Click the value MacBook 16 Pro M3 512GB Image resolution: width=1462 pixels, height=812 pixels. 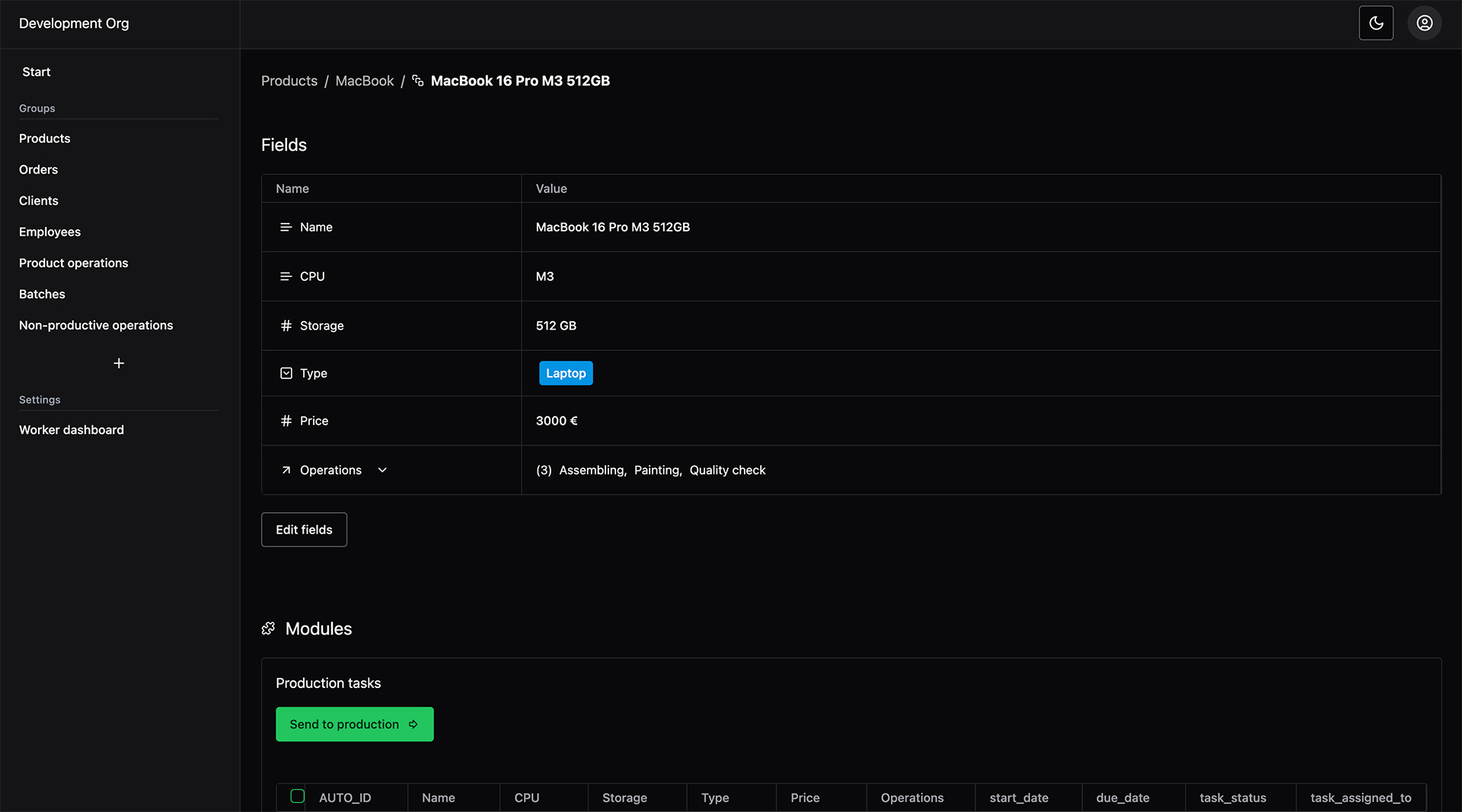tap(613, 228)
